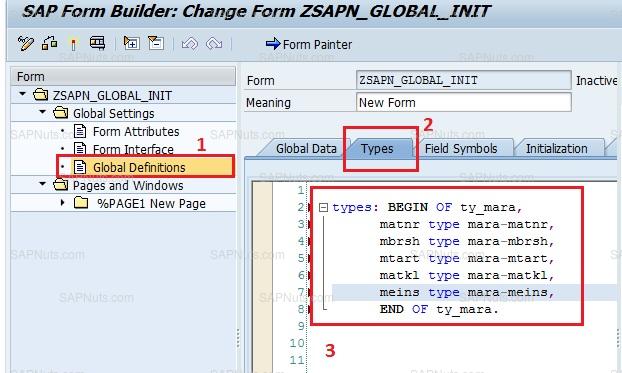Click the Global Definitions document icon
The width and height of the screenshot is (622, 373).
click(x=80, y=167)
